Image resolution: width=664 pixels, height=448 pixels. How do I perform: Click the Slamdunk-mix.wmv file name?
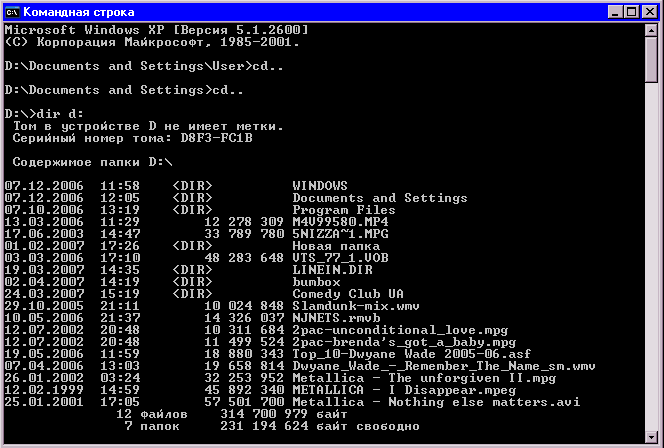click(x=356, y=306)
